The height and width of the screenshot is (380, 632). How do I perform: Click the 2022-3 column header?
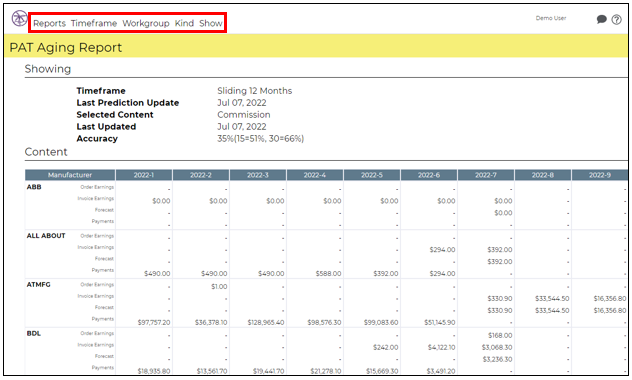[258, 175]
